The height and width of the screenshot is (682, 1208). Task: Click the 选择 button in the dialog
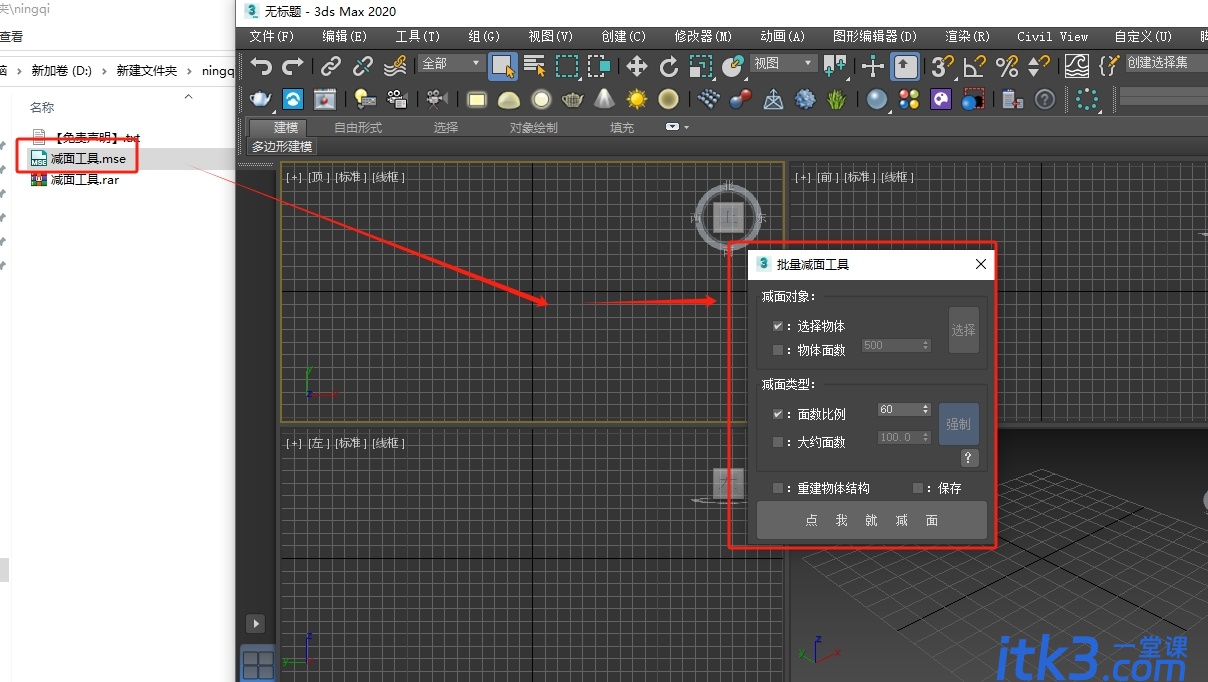pos(963,330)
